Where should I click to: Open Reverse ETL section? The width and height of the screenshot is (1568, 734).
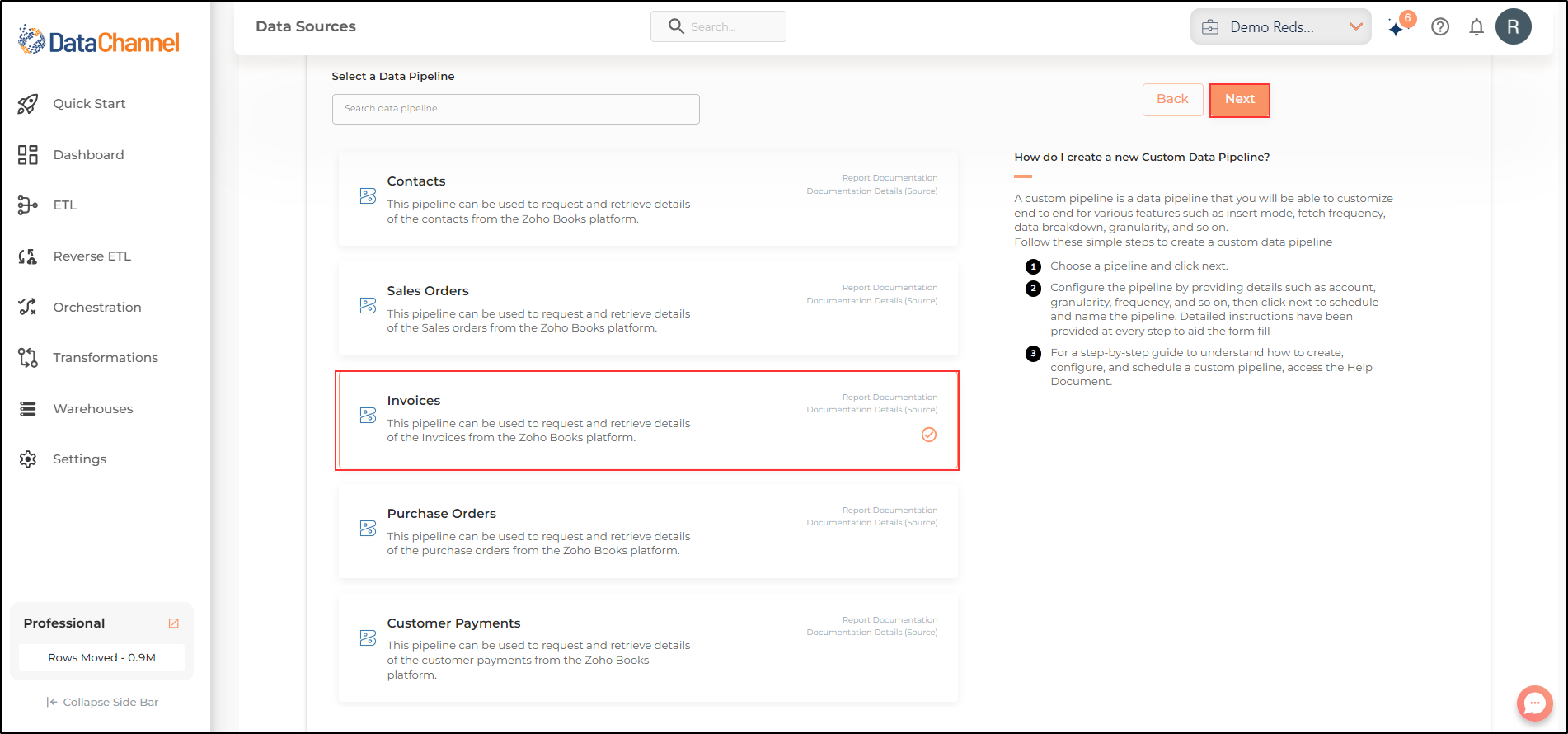(92, 256)
